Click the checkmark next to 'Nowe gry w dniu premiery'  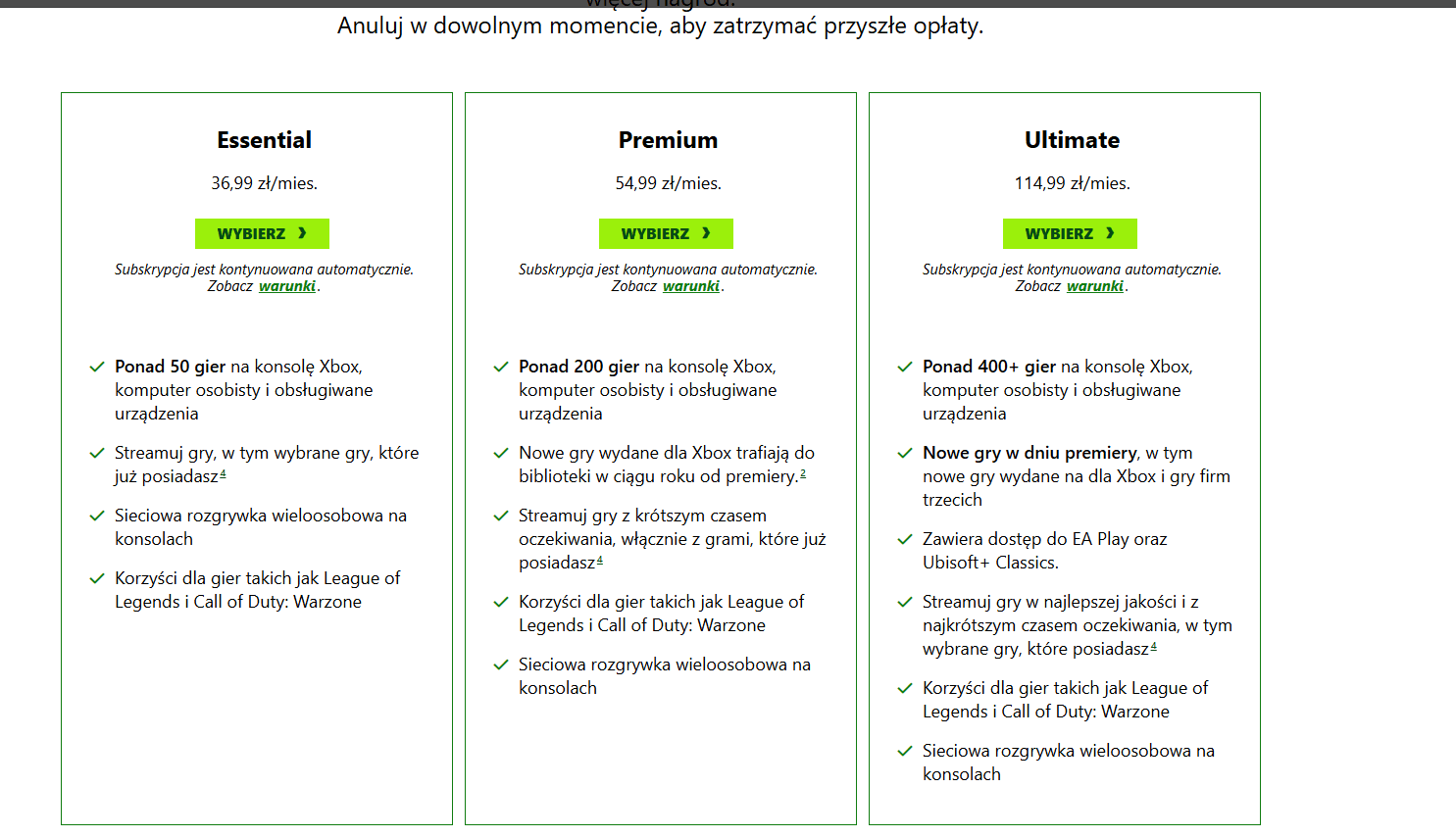[x=905, y=454]
